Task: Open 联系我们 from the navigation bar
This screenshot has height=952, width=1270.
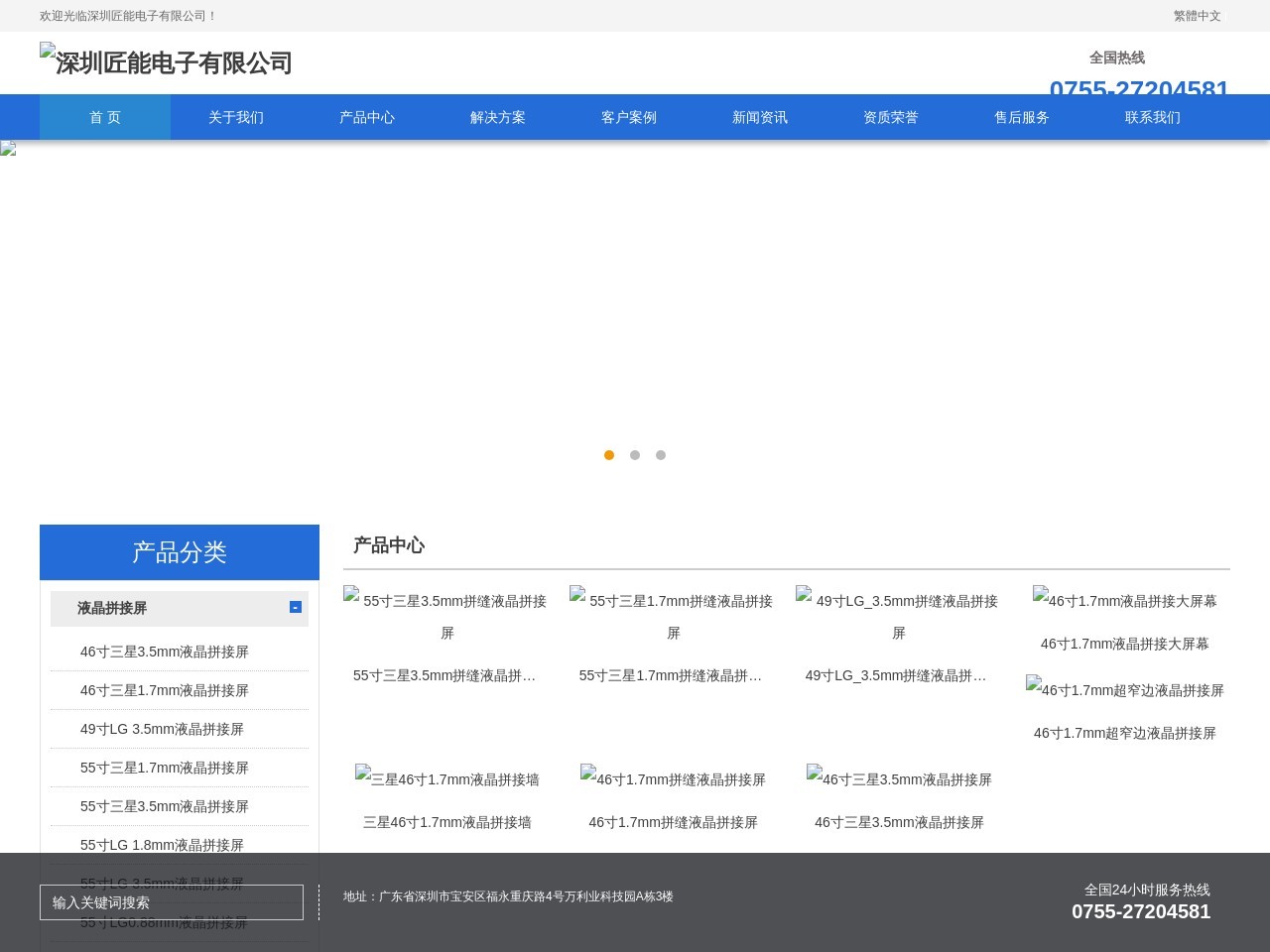Action: (x=1152, y=117)
